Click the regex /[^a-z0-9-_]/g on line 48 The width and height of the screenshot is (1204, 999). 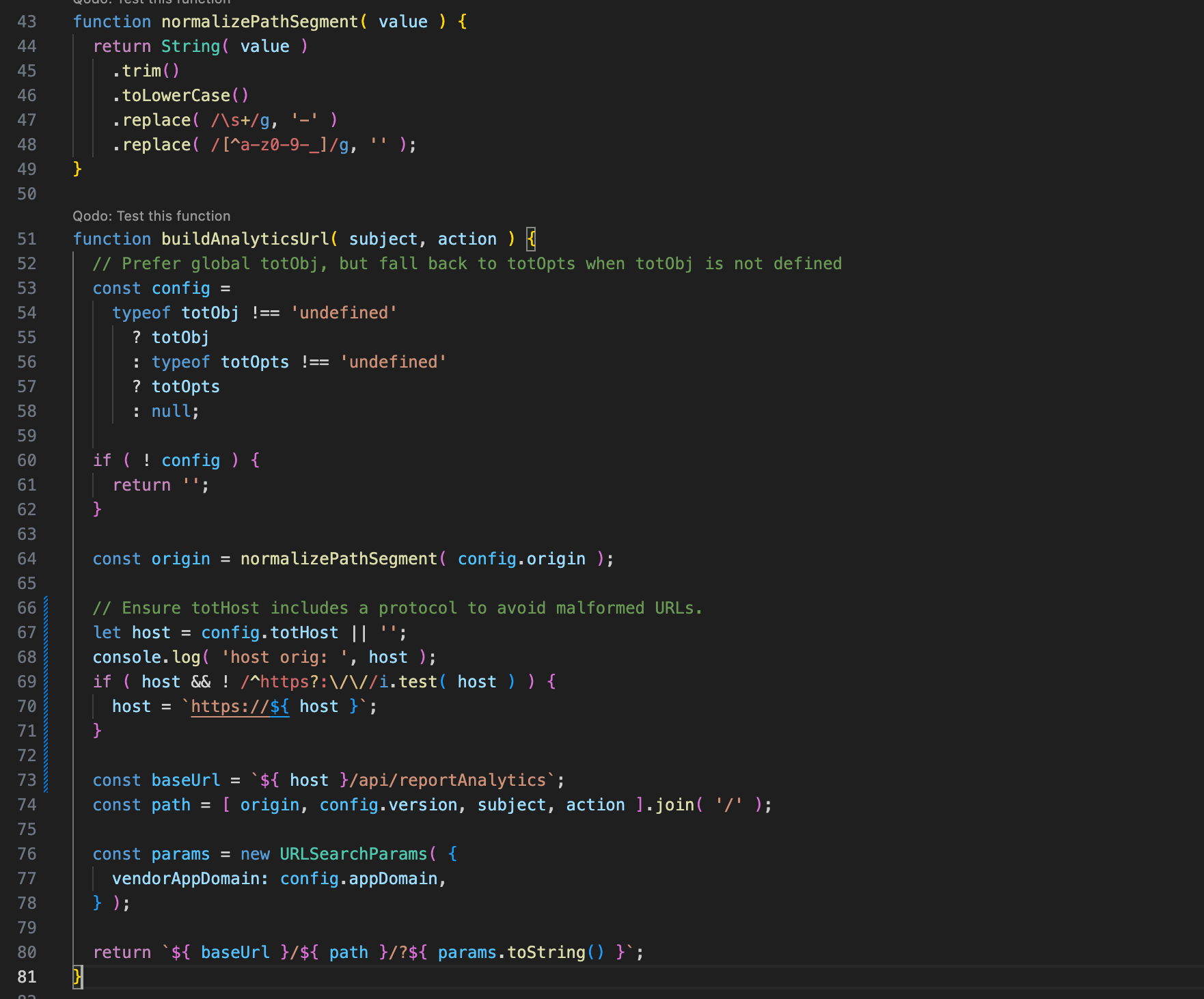coord(279,145)
